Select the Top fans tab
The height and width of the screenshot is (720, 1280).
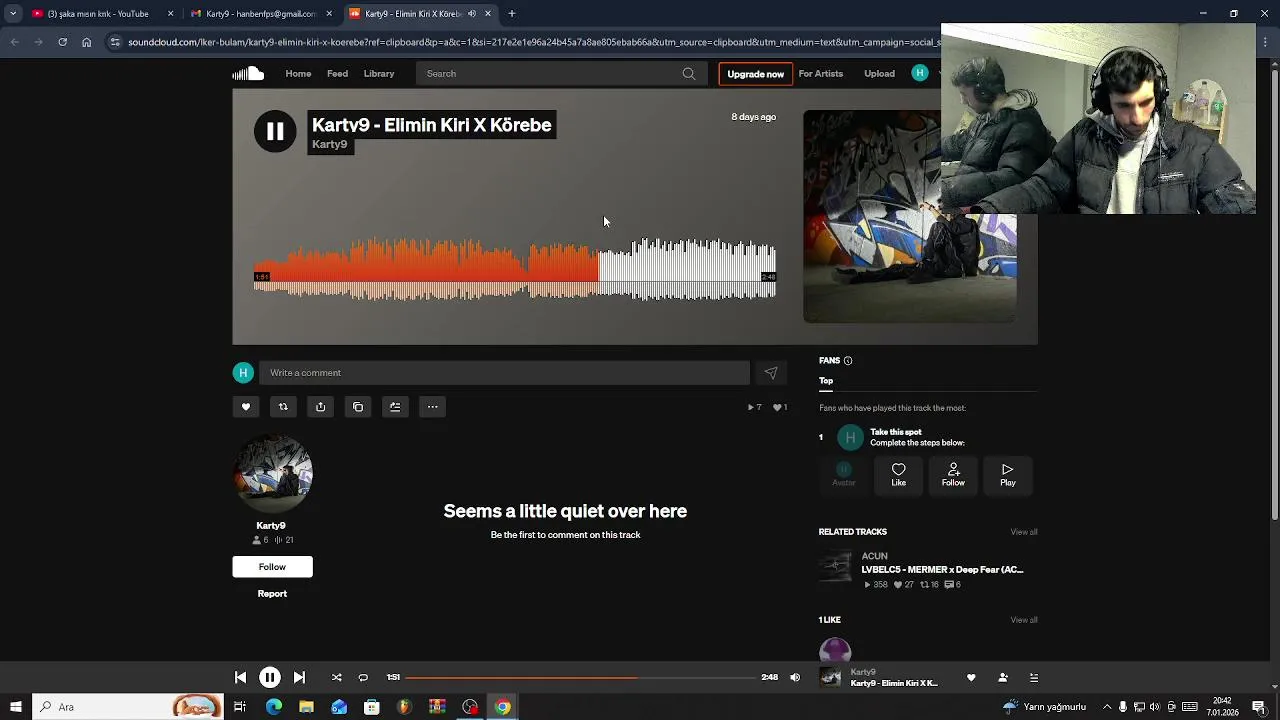click(x=826, y=381)
